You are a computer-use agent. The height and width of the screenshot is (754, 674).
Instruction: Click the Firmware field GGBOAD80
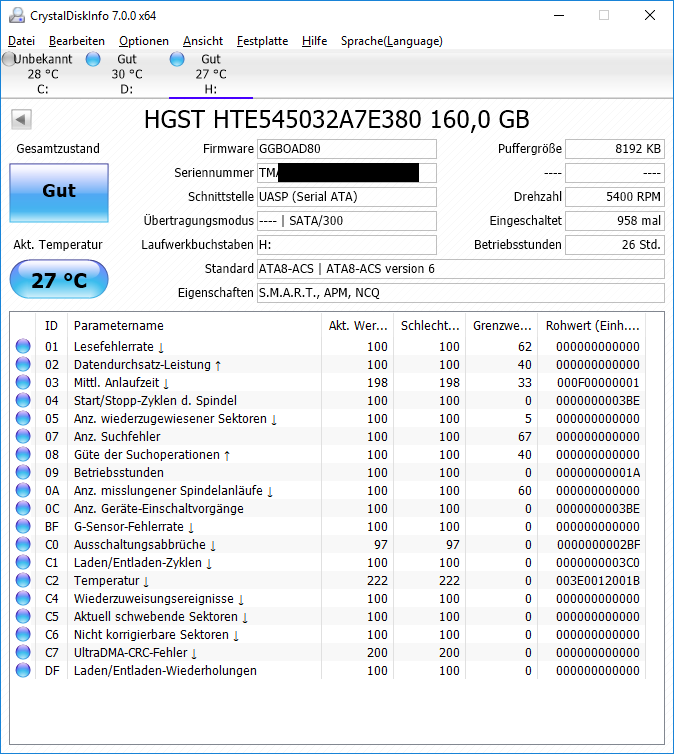[347, 149]
